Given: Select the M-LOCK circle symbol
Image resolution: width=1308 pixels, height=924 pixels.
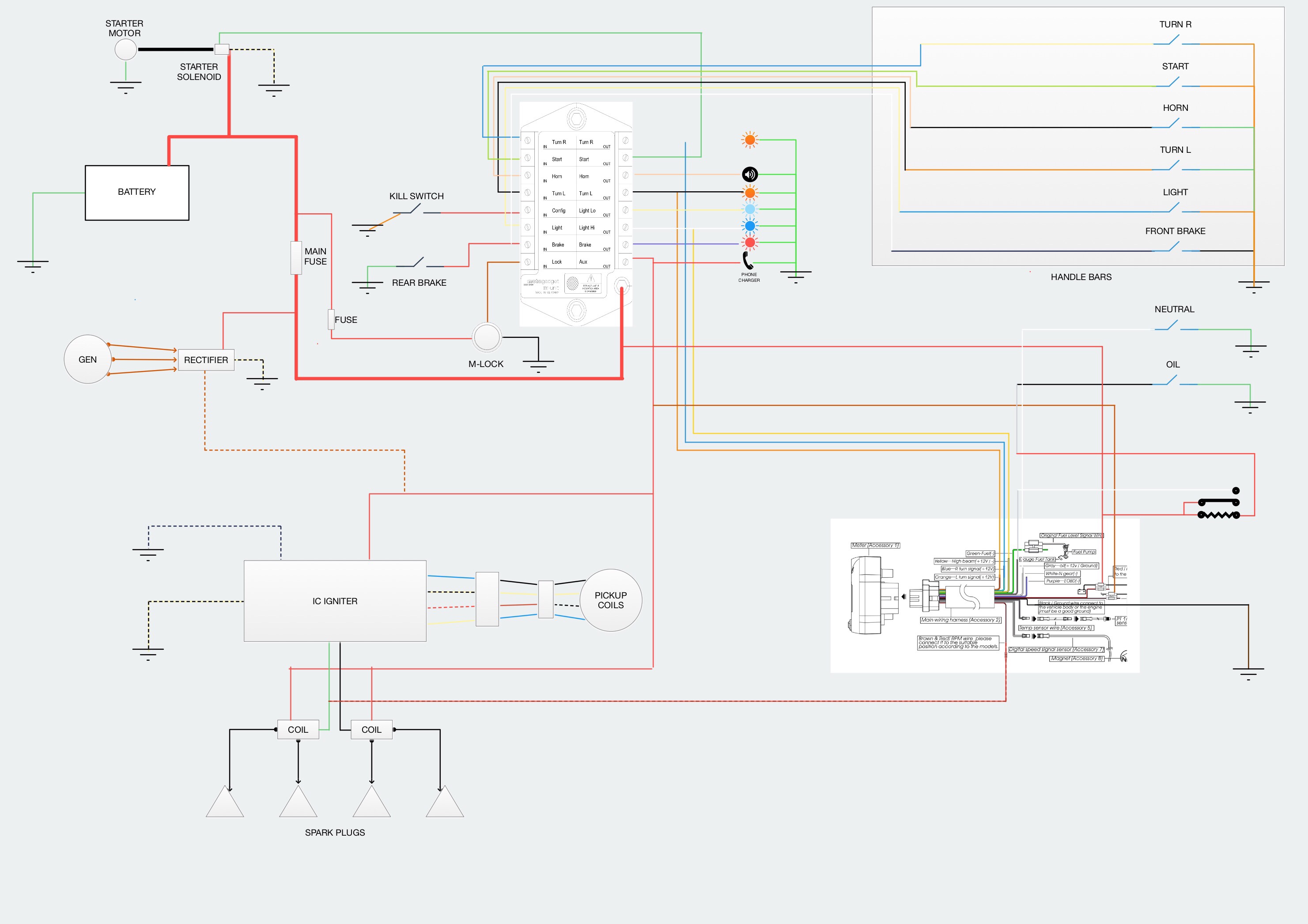Looking at the screenshot, I should click(x=487, y=337).
